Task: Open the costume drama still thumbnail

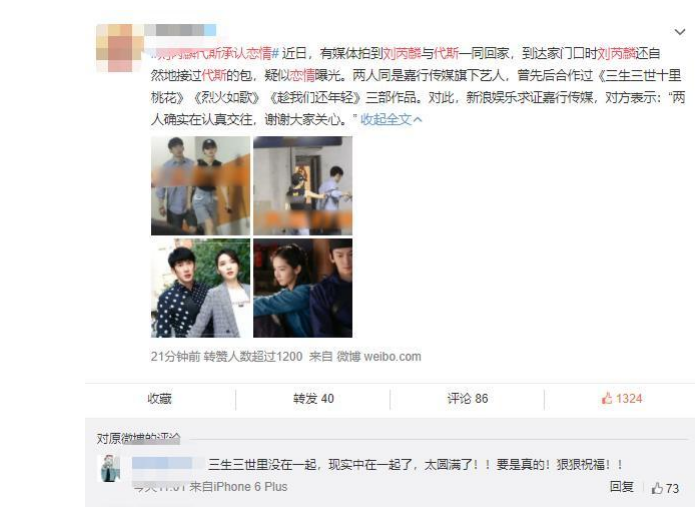Action: [303, 288]
